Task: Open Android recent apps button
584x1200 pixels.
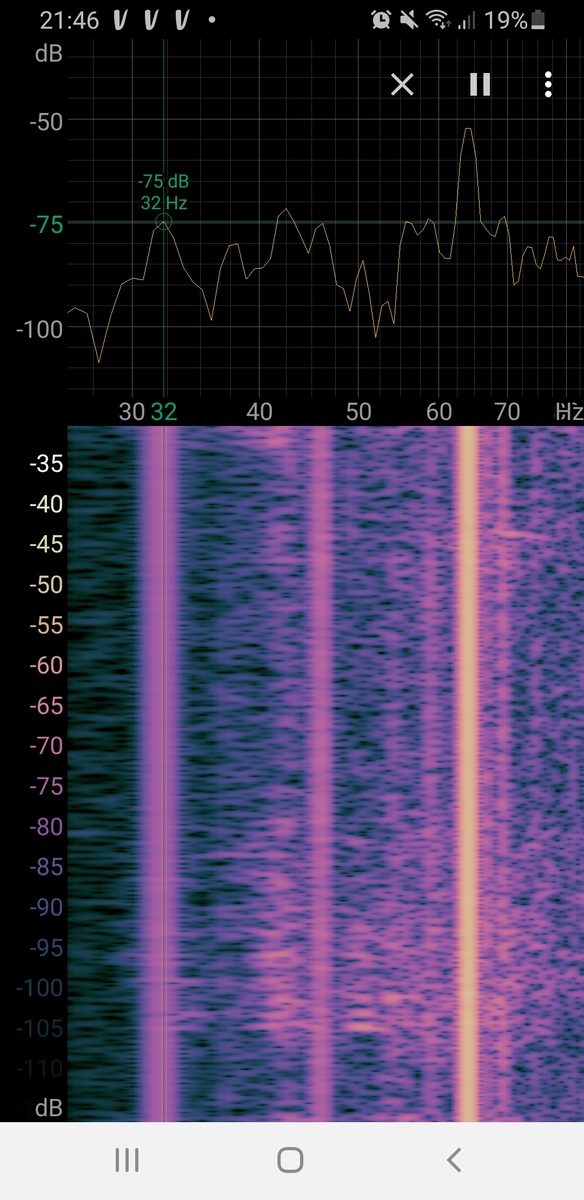Action: (x=127, y=1160)
